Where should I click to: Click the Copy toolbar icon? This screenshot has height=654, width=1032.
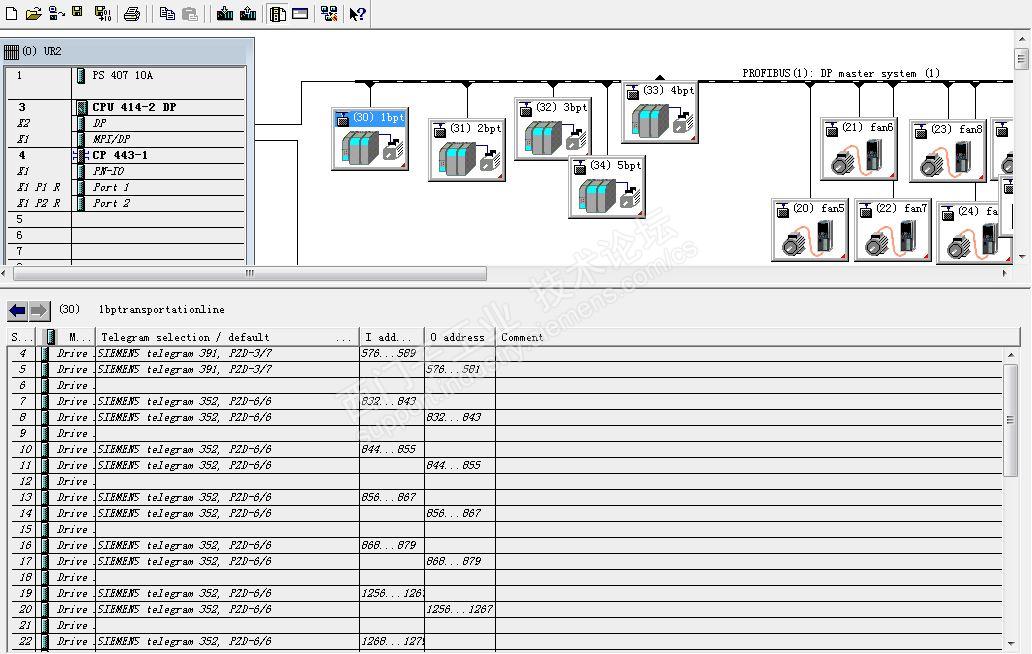(x=167, y=13)
